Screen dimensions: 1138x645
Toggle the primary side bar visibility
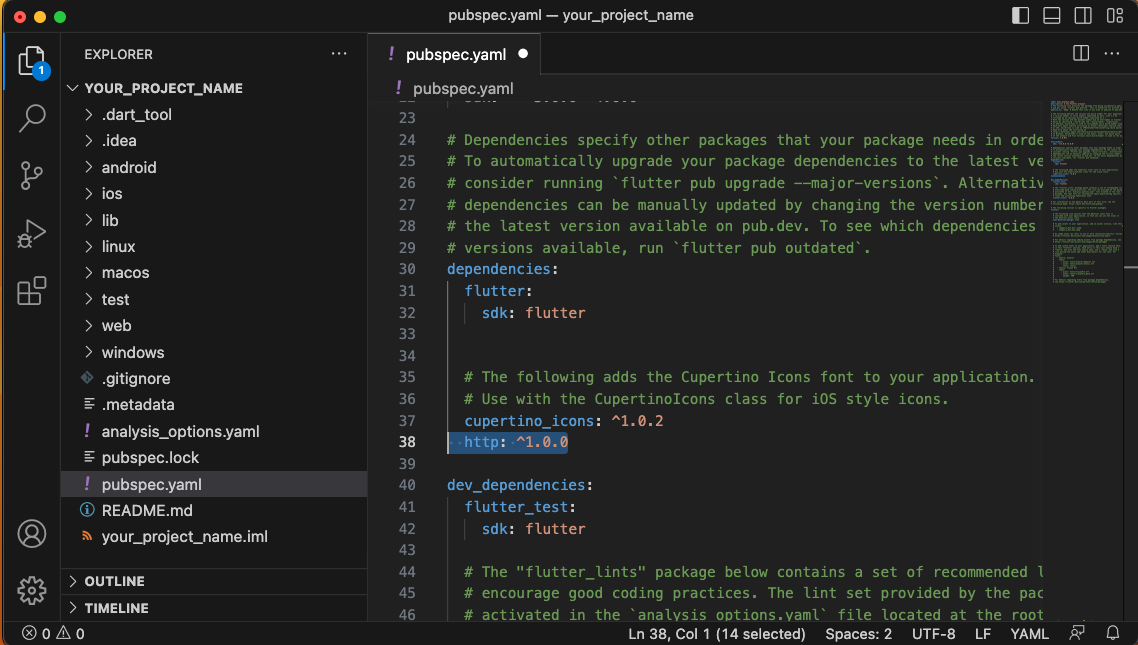click(x=1020, y=15)
